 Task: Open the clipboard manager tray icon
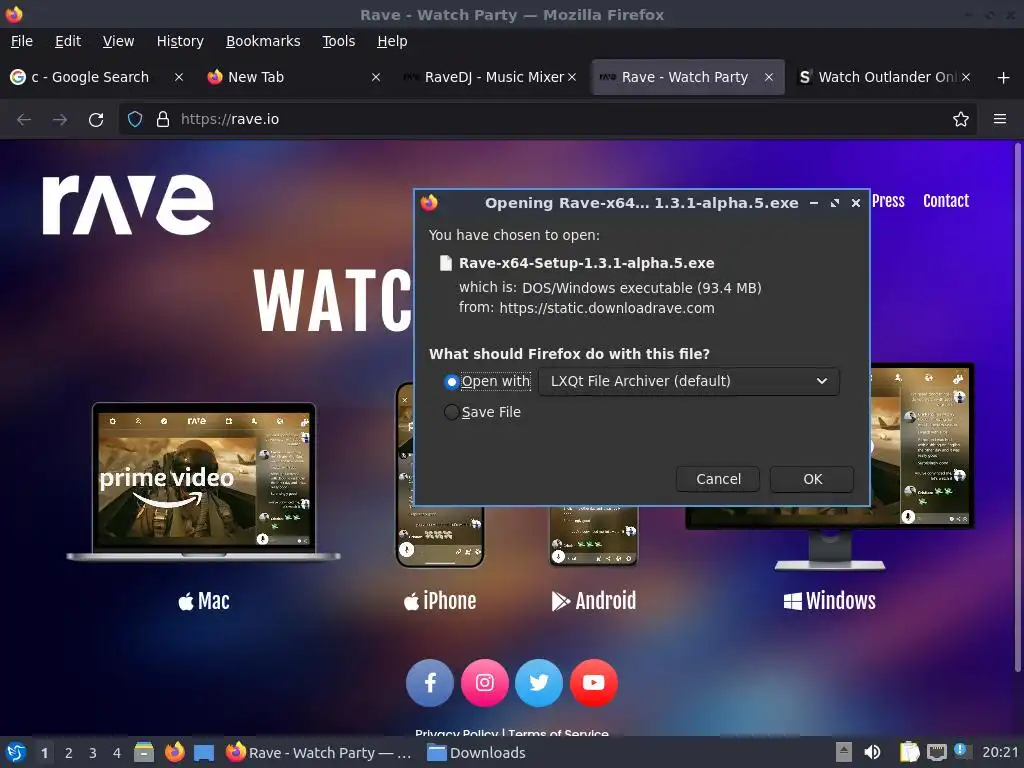pyautogui.click(x=909, y=753)
